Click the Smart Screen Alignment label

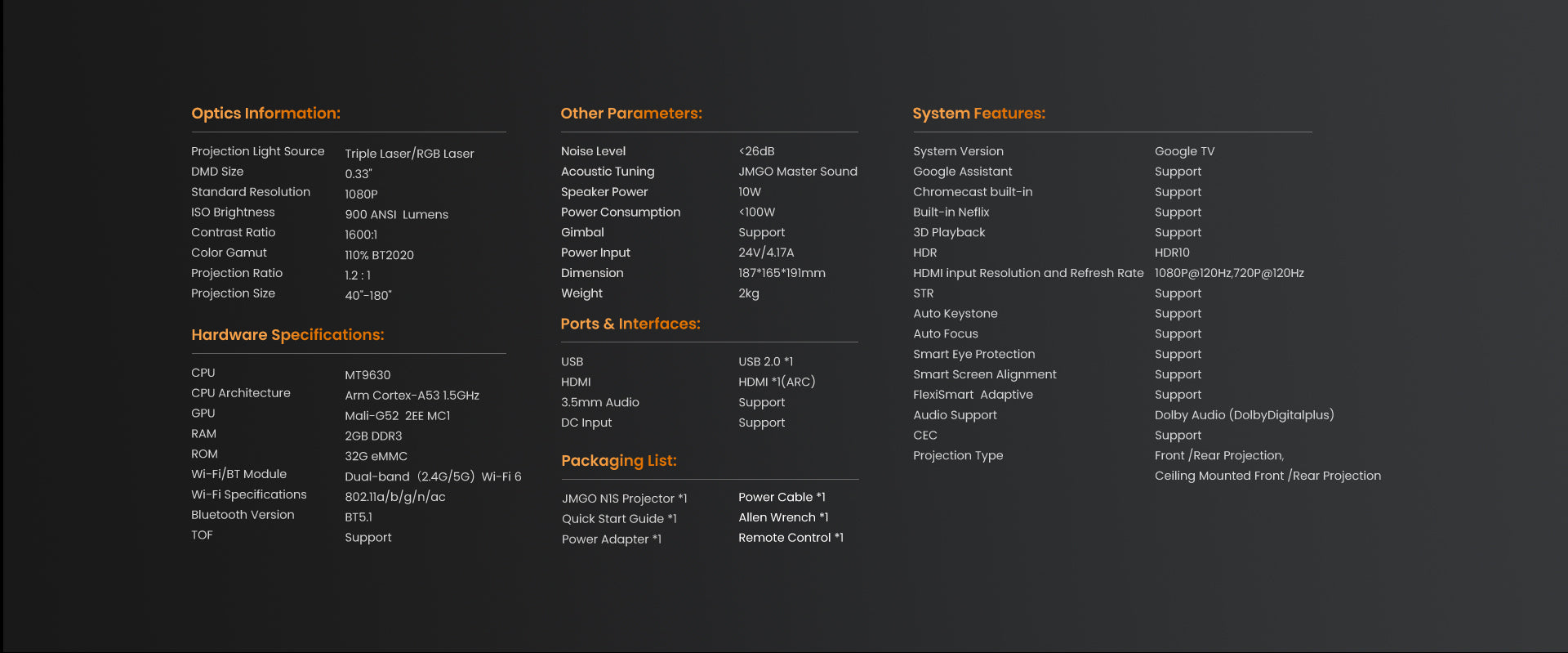coord(984,374)
